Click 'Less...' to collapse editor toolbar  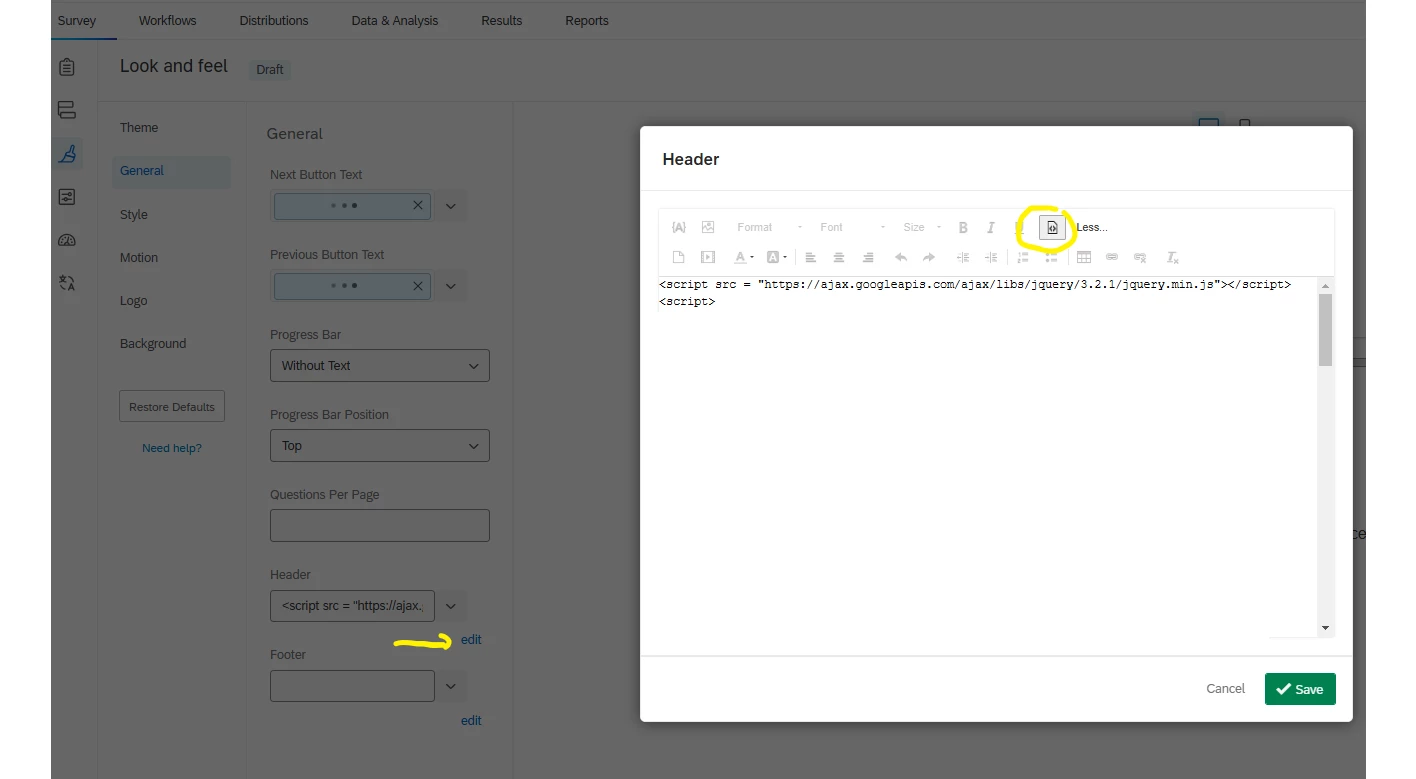(x=1092, y=227)
